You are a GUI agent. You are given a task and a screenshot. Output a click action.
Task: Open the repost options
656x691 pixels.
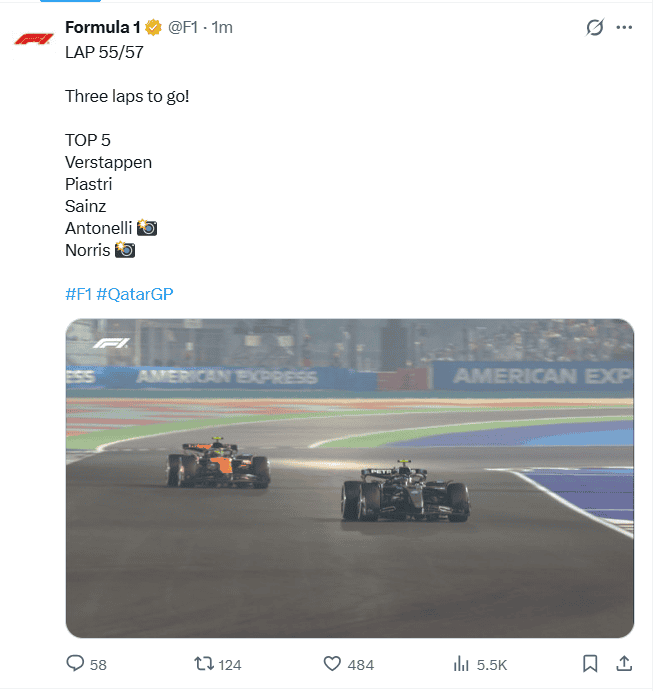pyautogui.click(x=203, y=664)
